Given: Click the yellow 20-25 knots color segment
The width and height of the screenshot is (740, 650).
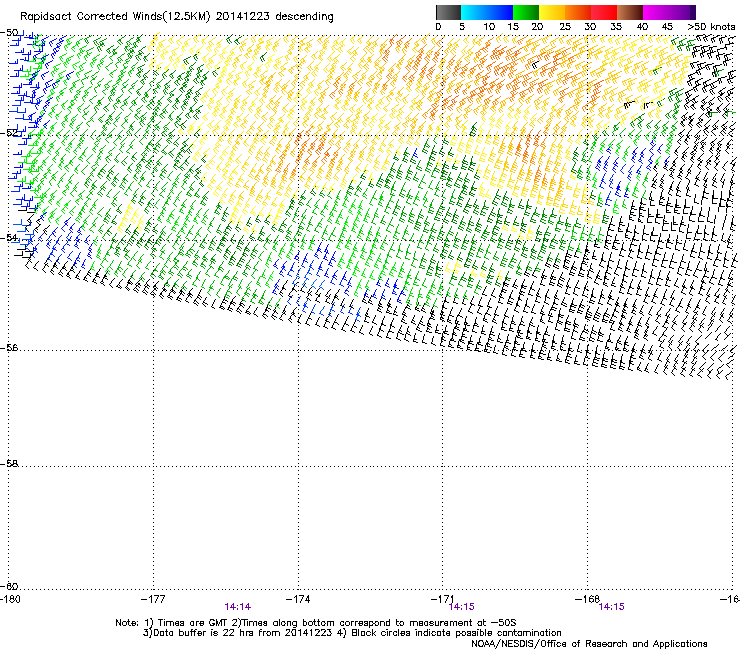Looking at the screenshot, I should (x=552, y=12).
